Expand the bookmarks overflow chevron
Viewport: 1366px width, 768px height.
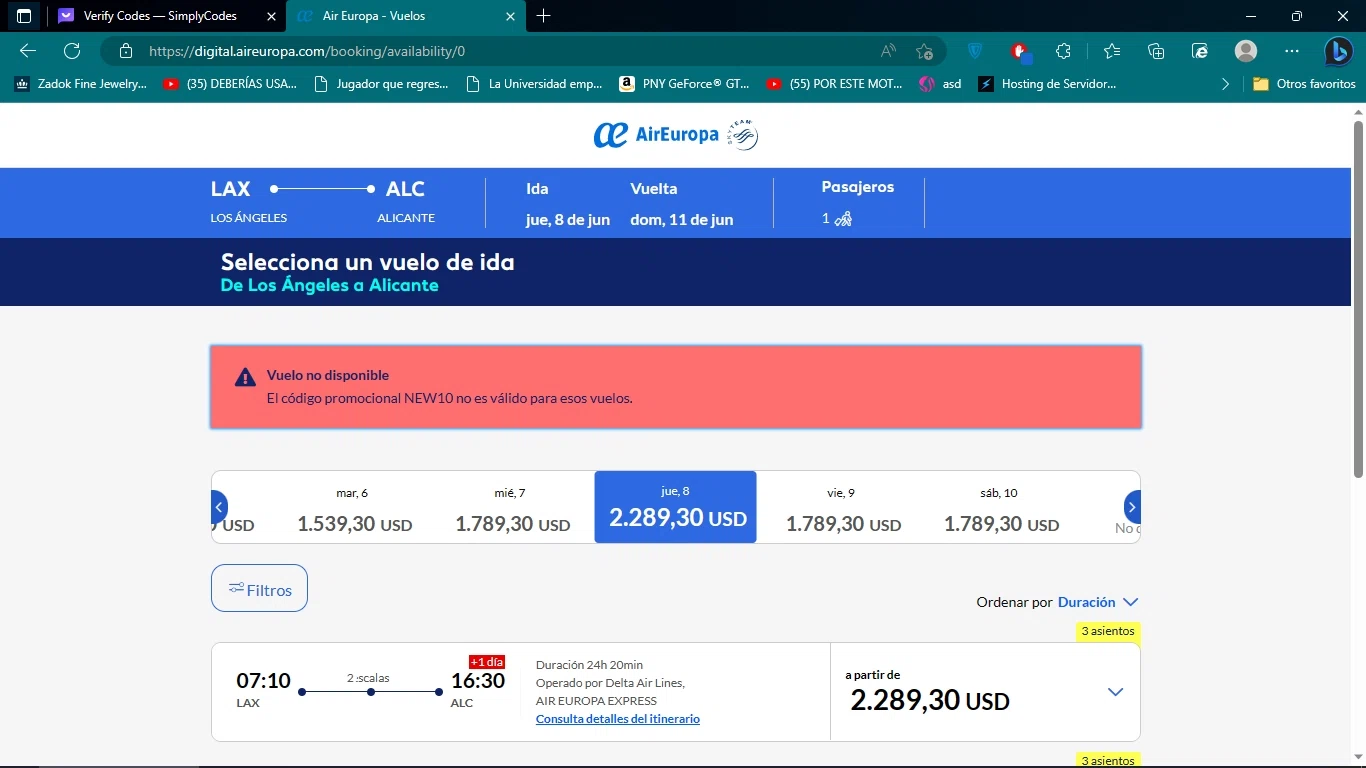pyautogui.click(x=1226, y=84)
